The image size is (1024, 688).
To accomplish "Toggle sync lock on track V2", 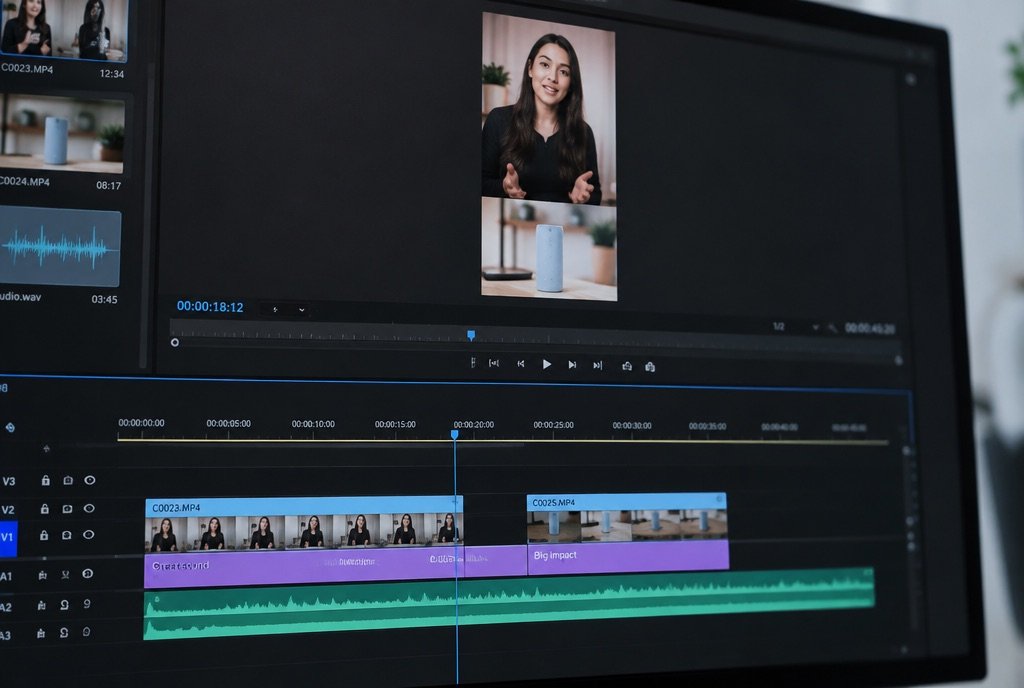I will pyautogui.click(x=67, y=508).
